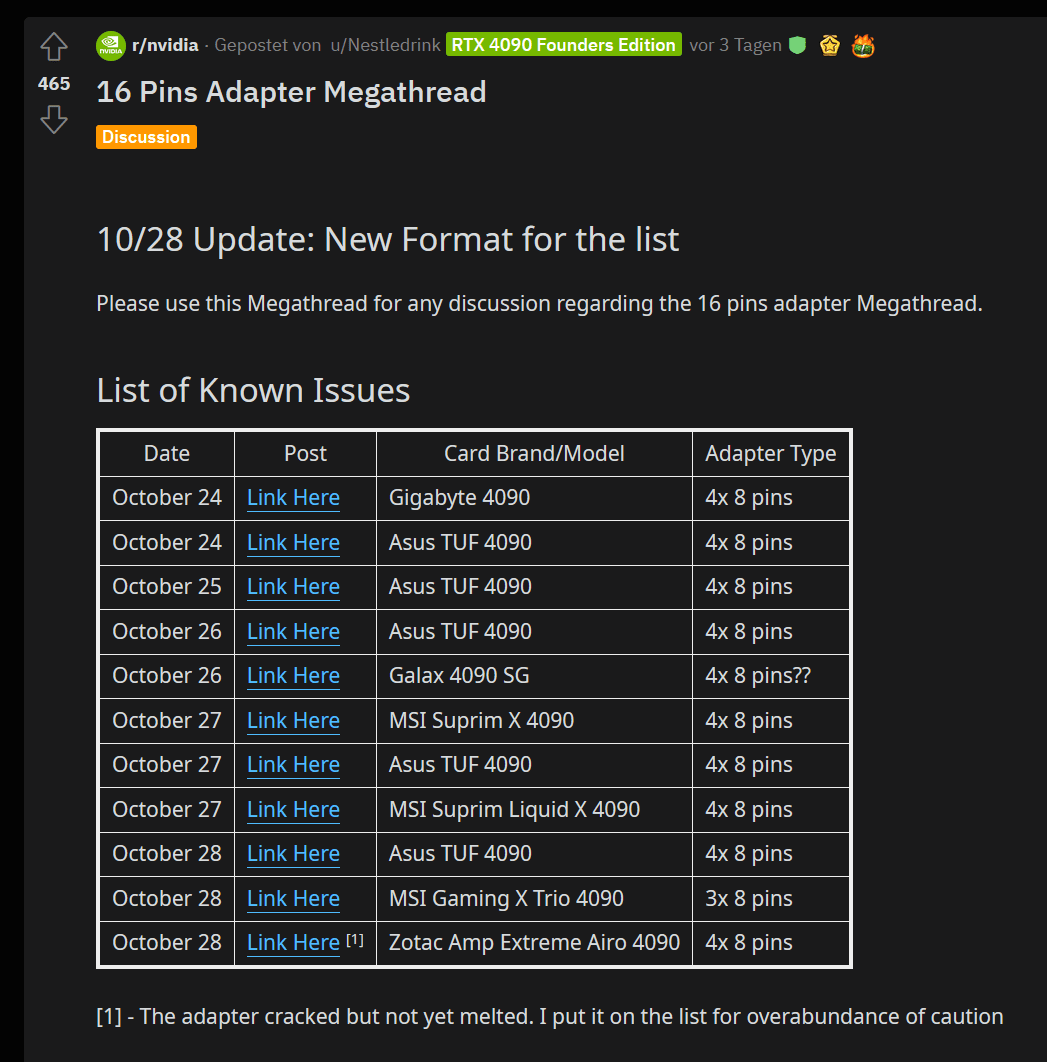Open Link Here for MSI Suprim X 4090
Viewport: 1047px width, 1062px height.
coord(293,721)
